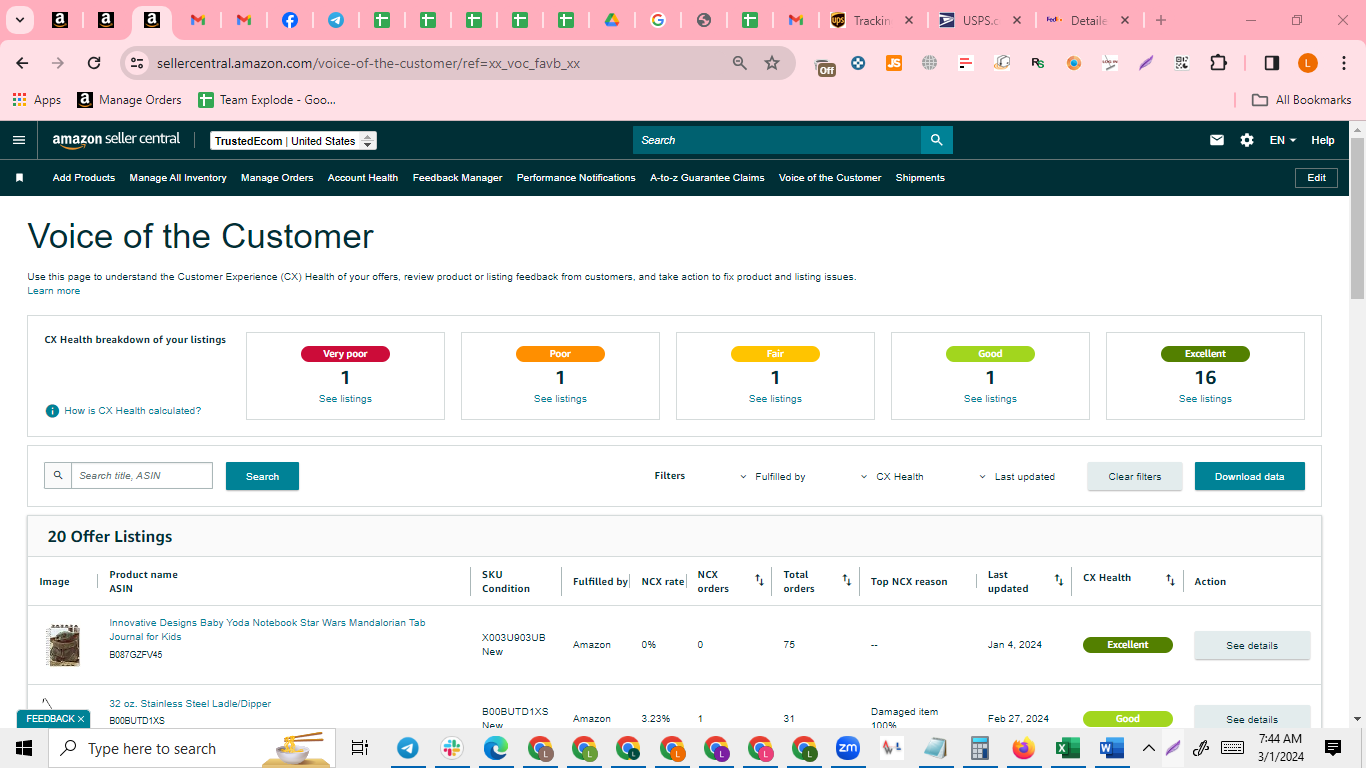The image size is (1366, 768).
Task: Click the purple feather extension icon in toolbar
Action: pos(1146,63)
